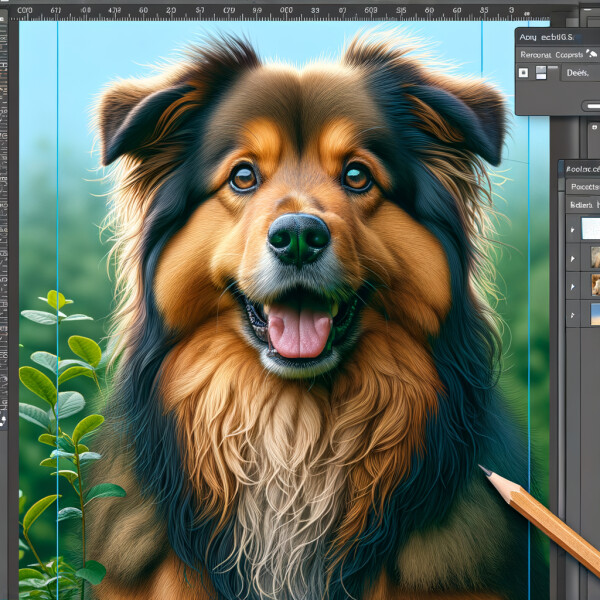Screen dimensions: 600x600
Task: Click the two-tone swatch left of Deefs.
Action: point(543,73)
